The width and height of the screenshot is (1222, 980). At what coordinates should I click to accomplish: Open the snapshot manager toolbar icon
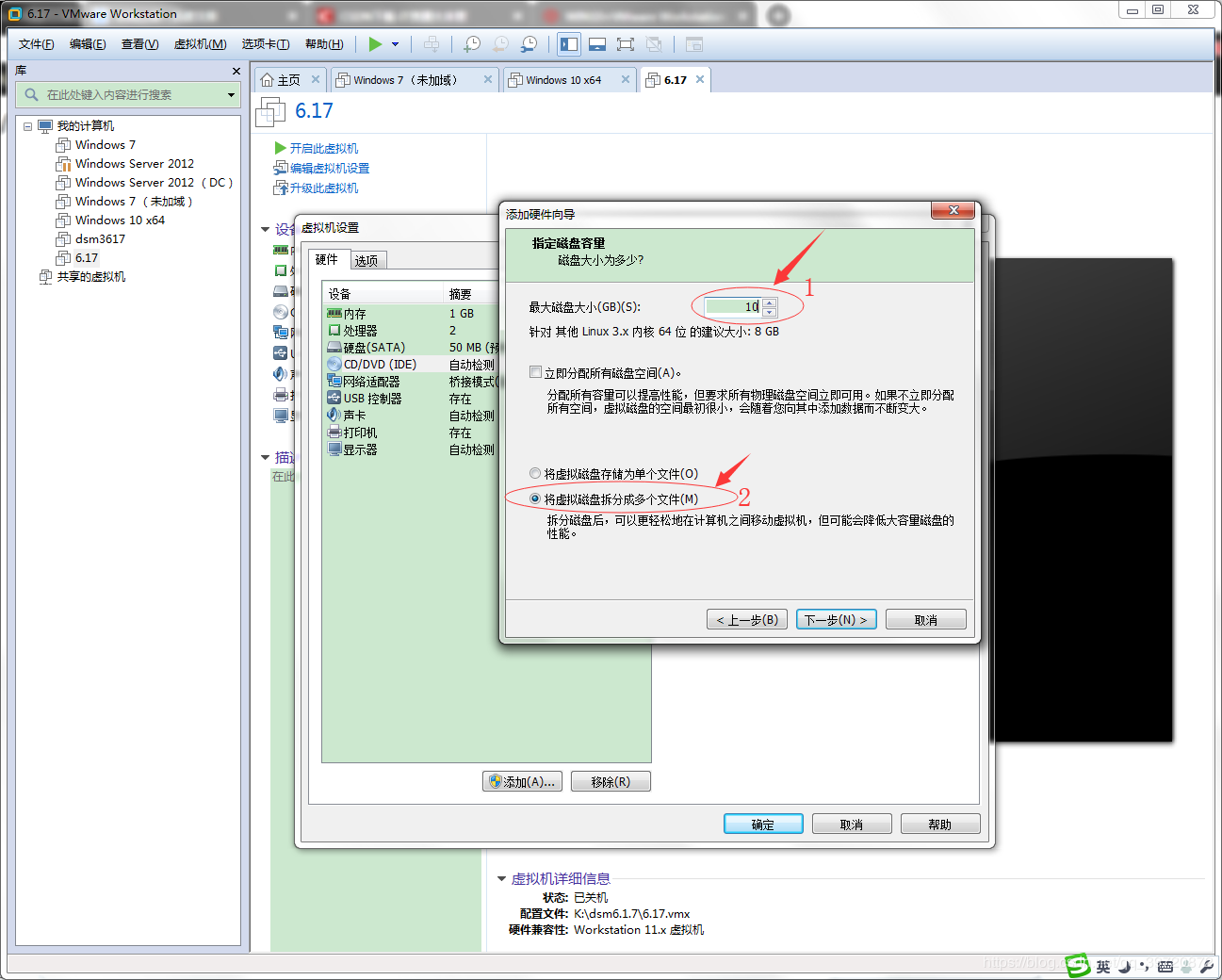(x=530, y=44)
